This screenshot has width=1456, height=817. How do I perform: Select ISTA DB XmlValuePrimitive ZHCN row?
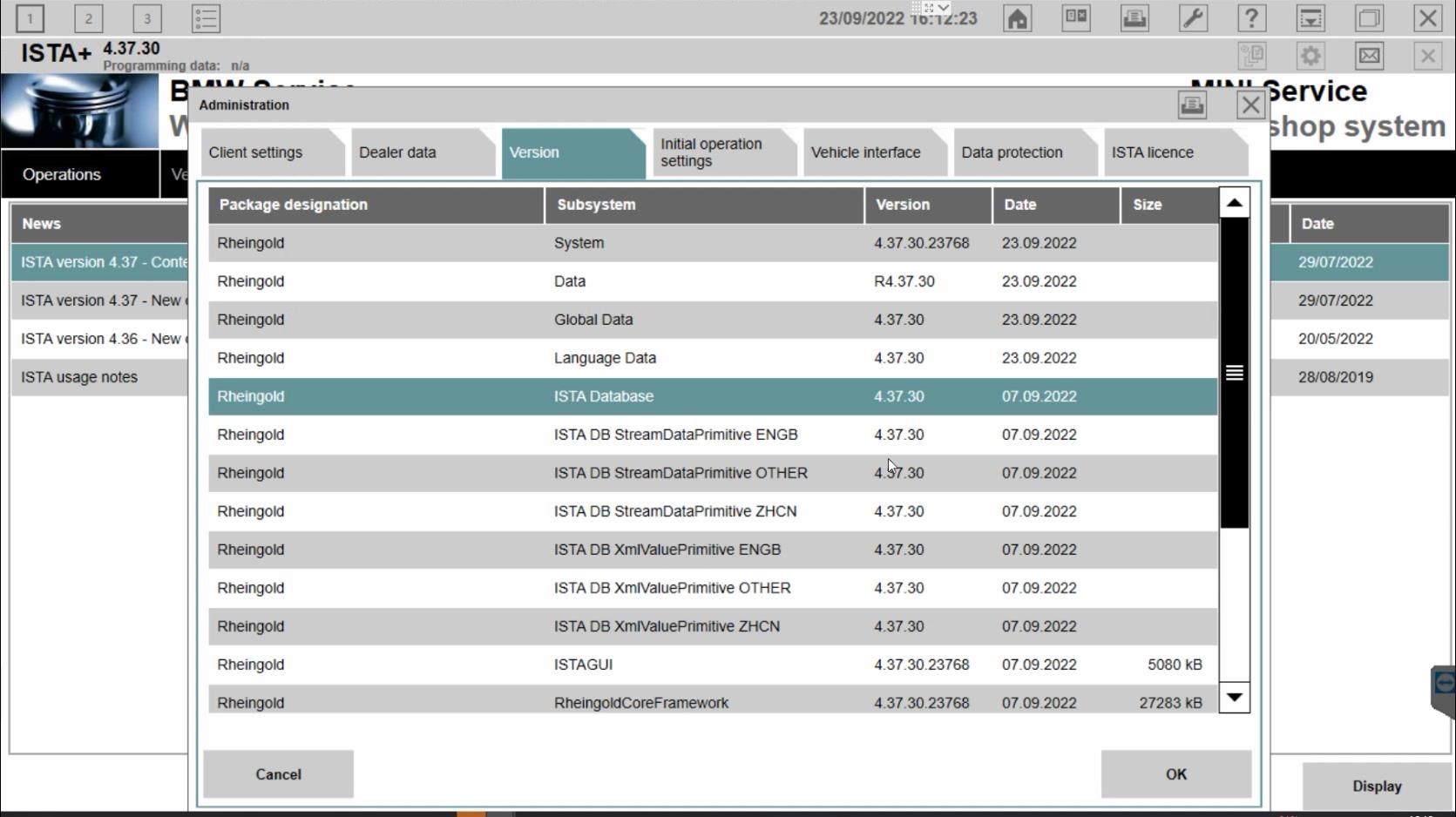click(713, 626)
